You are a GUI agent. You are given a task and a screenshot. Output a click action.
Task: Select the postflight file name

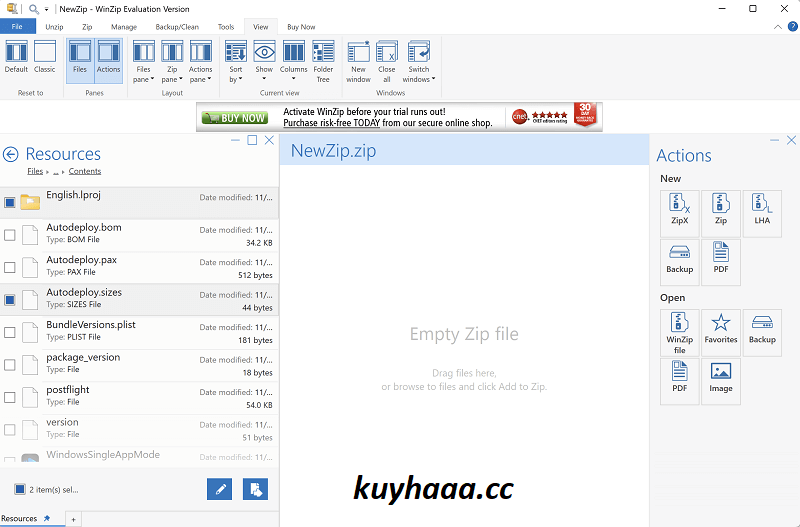(x=68, y=390)
